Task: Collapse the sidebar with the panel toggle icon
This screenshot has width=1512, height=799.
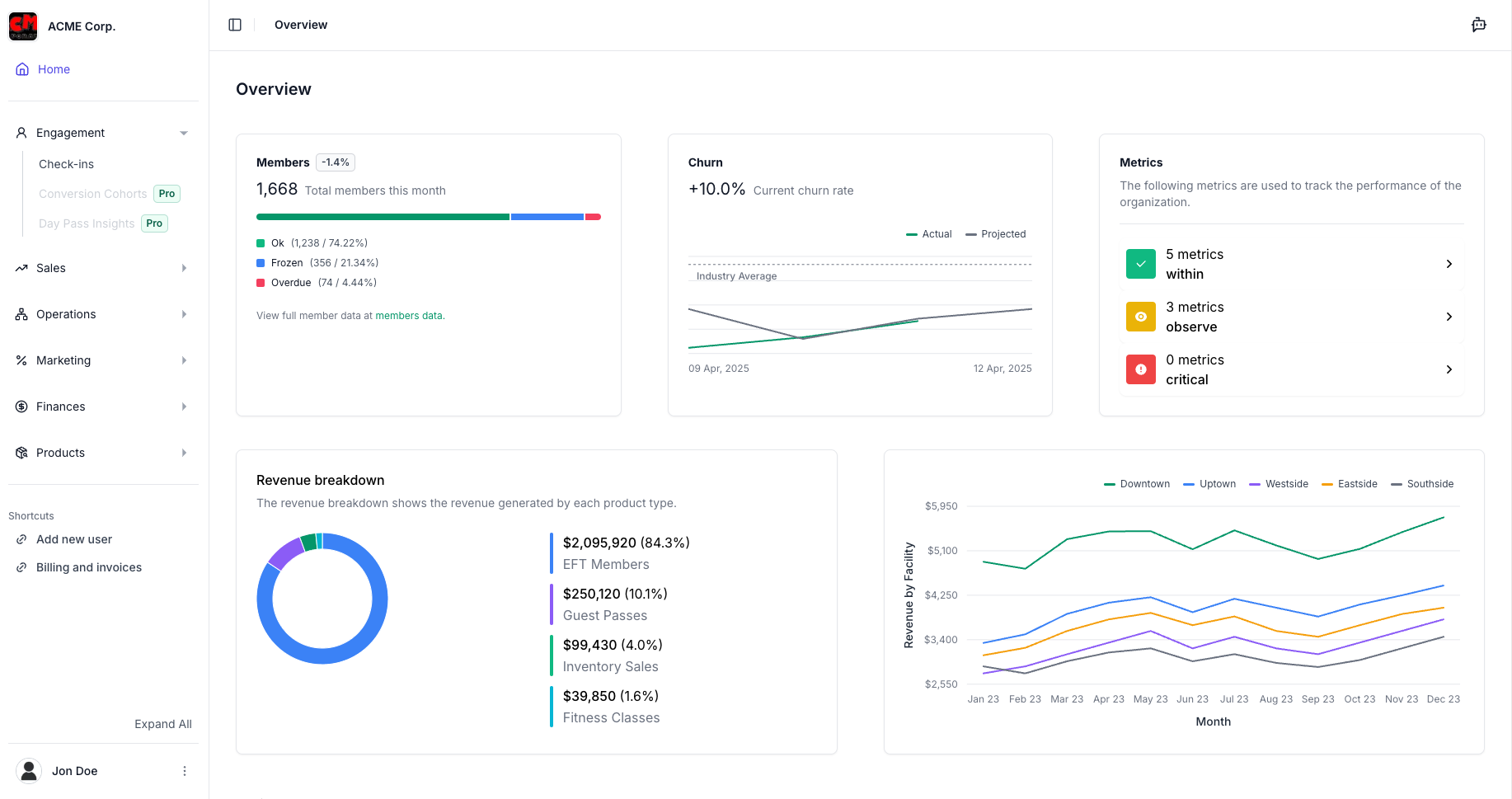Action: [x=235, y=25]
